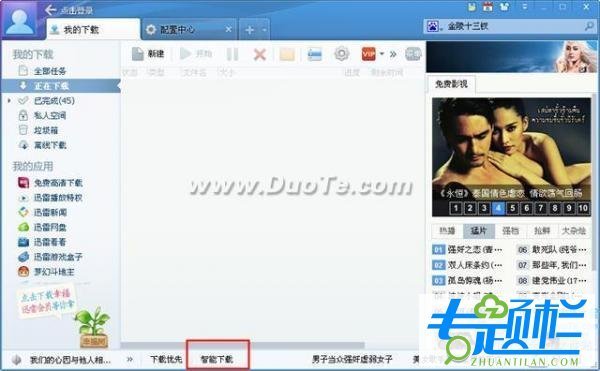This screenshot has width=600, height=371.
Task: Open the VIP dropdown arrow
Action: [382, 54]
